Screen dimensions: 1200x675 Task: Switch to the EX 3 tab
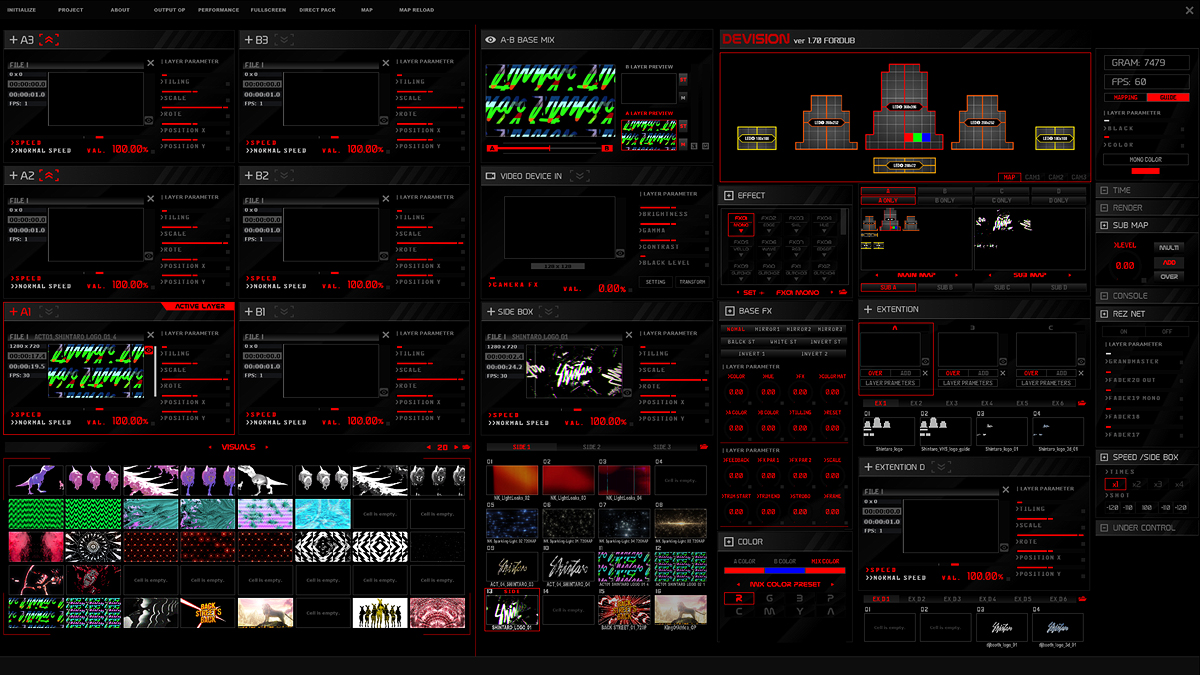[951, 403]
